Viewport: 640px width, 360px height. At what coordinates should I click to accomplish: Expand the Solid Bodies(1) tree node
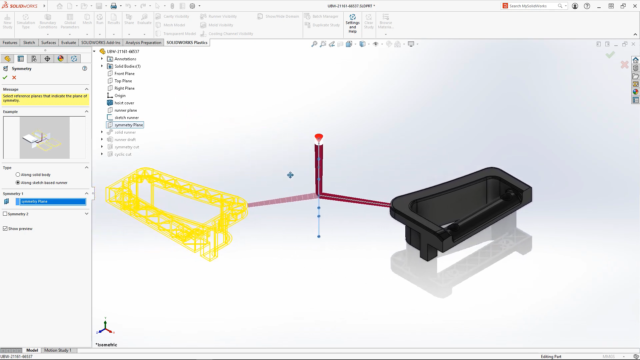tap(102, 66)
